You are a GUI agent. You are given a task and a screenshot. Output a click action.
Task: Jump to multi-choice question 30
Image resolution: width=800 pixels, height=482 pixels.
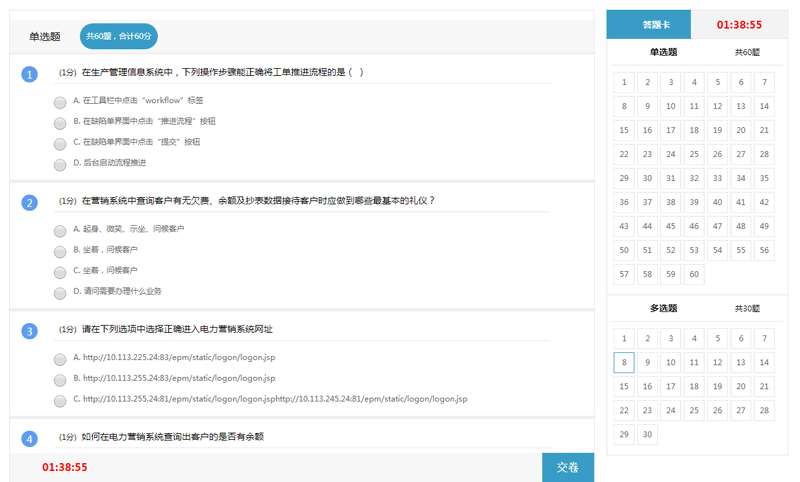click(647, 434)
